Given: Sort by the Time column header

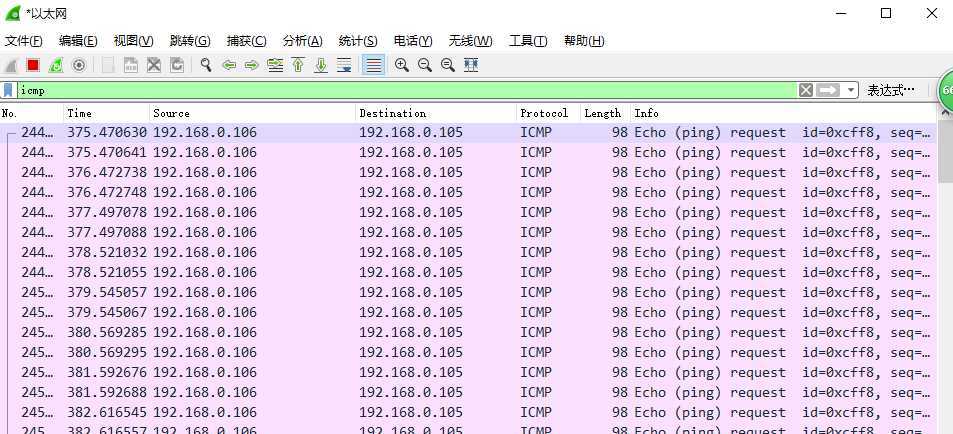Looking at the screenshot, I should [x=107, y=113].
